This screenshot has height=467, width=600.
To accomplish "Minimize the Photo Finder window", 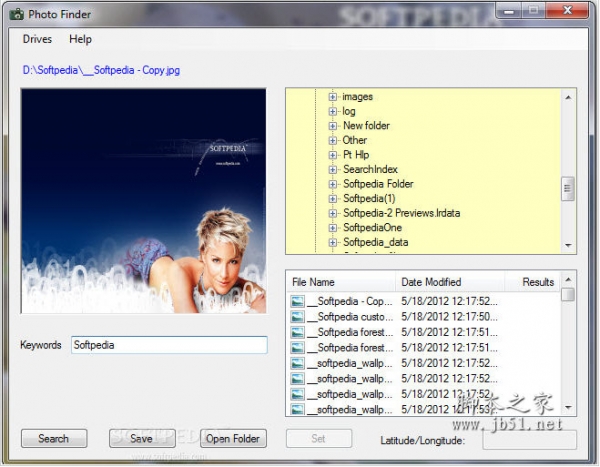I will pyautogui.click(x=509, y=10).
